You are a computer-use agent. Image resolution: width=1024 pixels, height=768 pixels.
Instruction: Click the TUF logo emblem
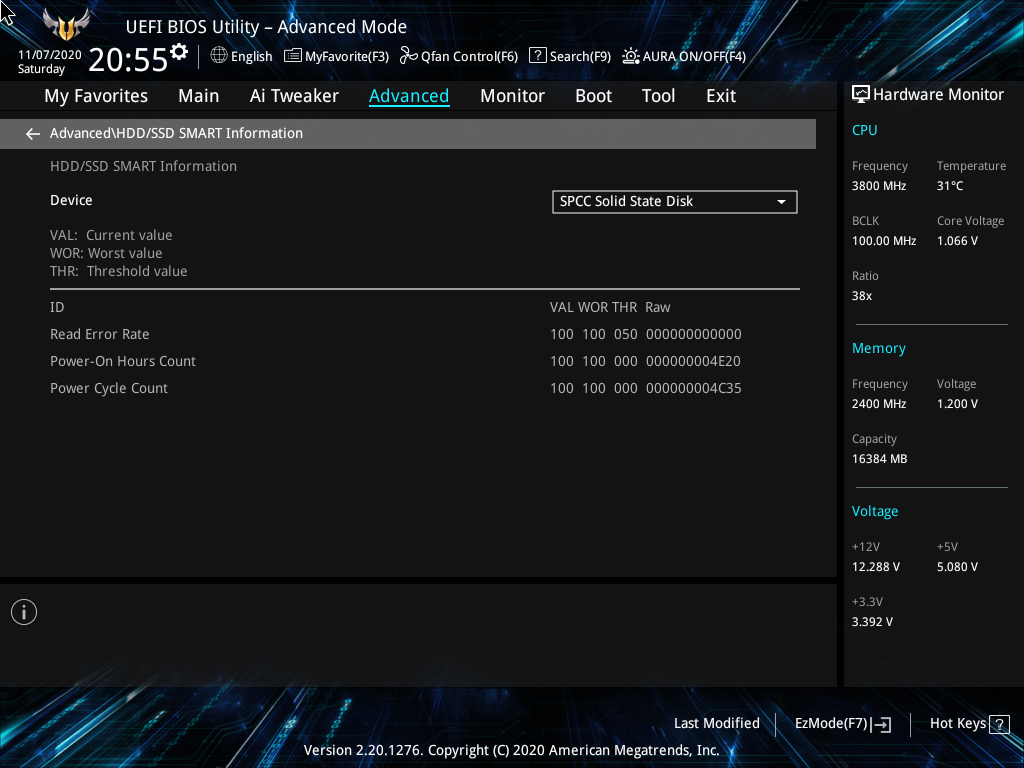(x=66, y=25)
